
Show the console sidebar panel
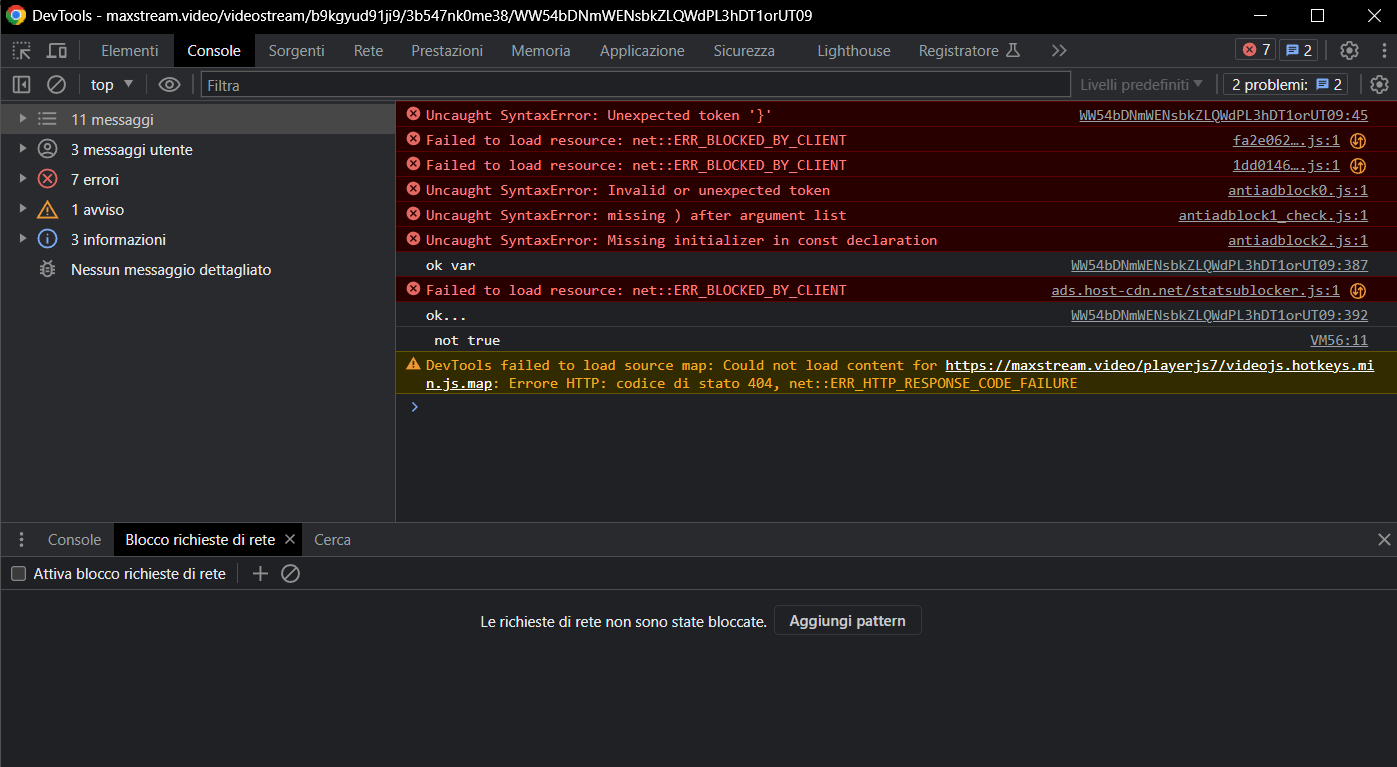point(21,85)
